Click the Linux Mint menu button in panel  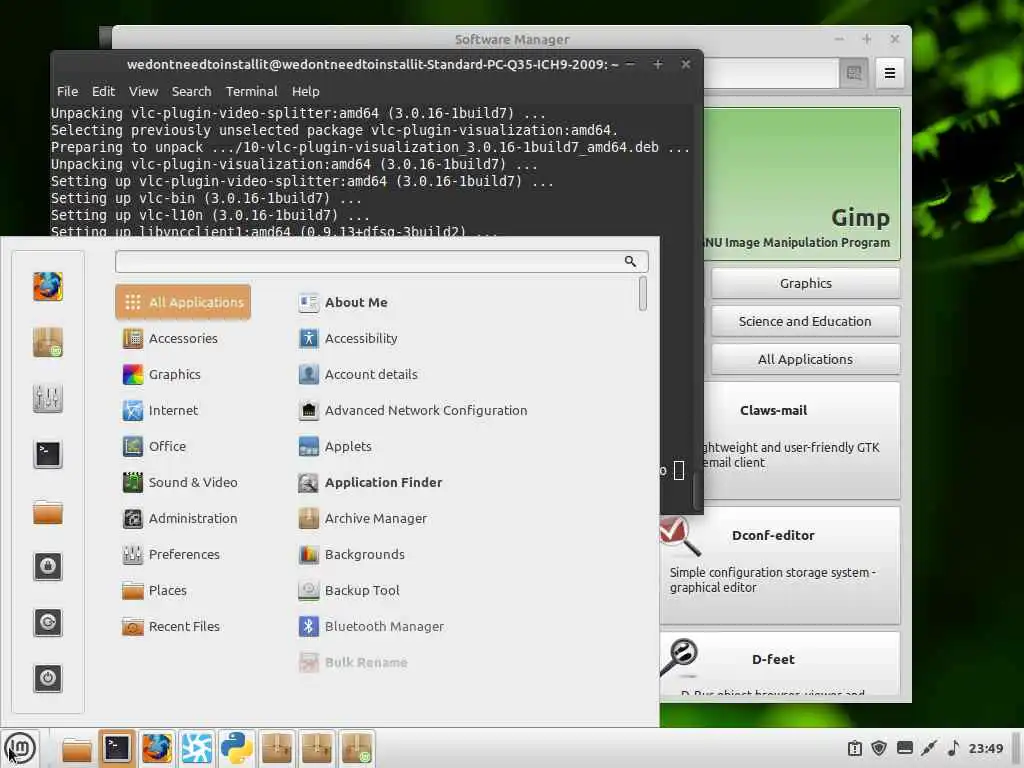(20, 748)
